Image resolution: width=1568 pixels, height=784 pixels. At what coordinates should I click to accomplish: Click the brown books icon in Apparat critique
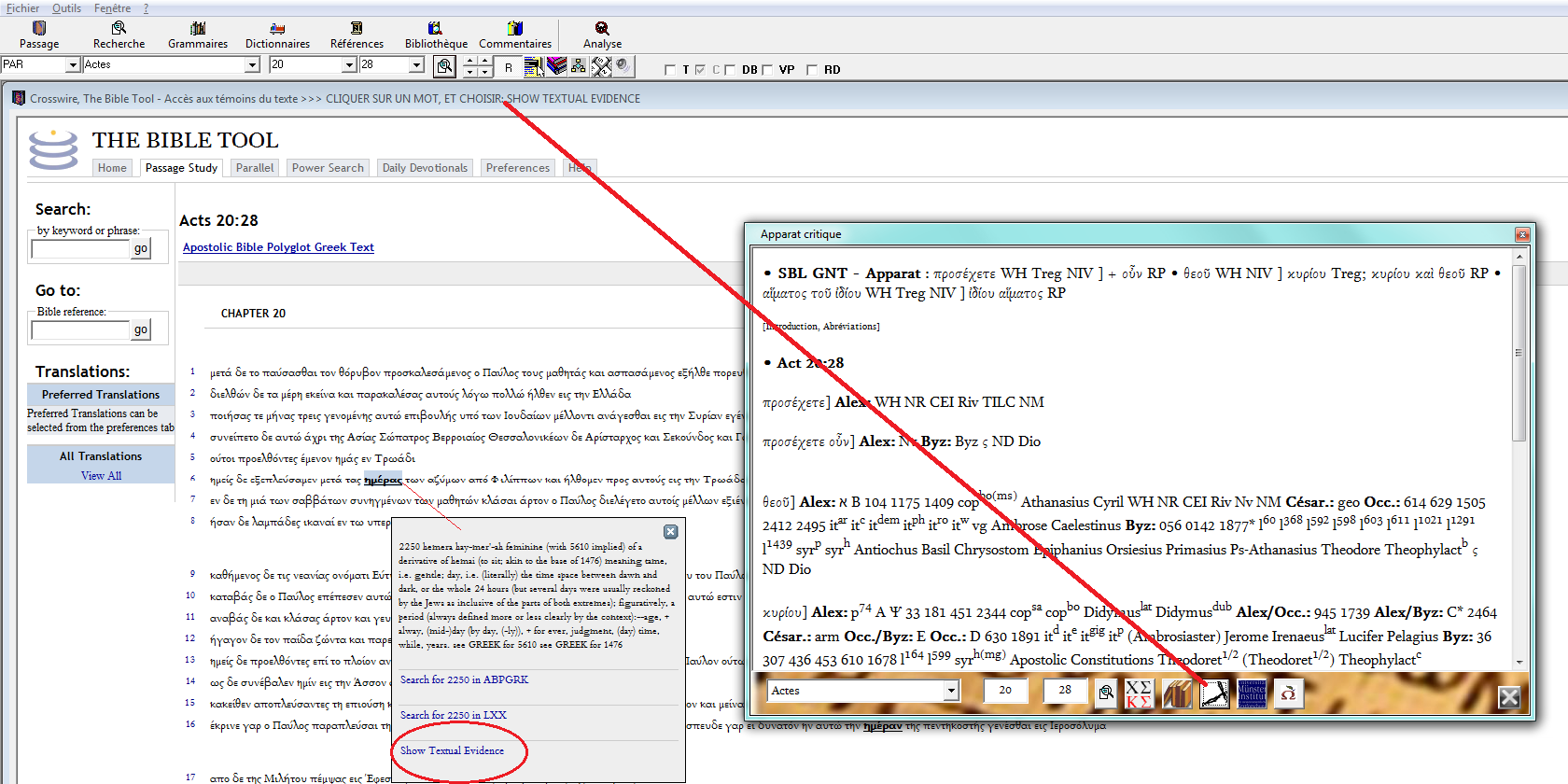1177,693
